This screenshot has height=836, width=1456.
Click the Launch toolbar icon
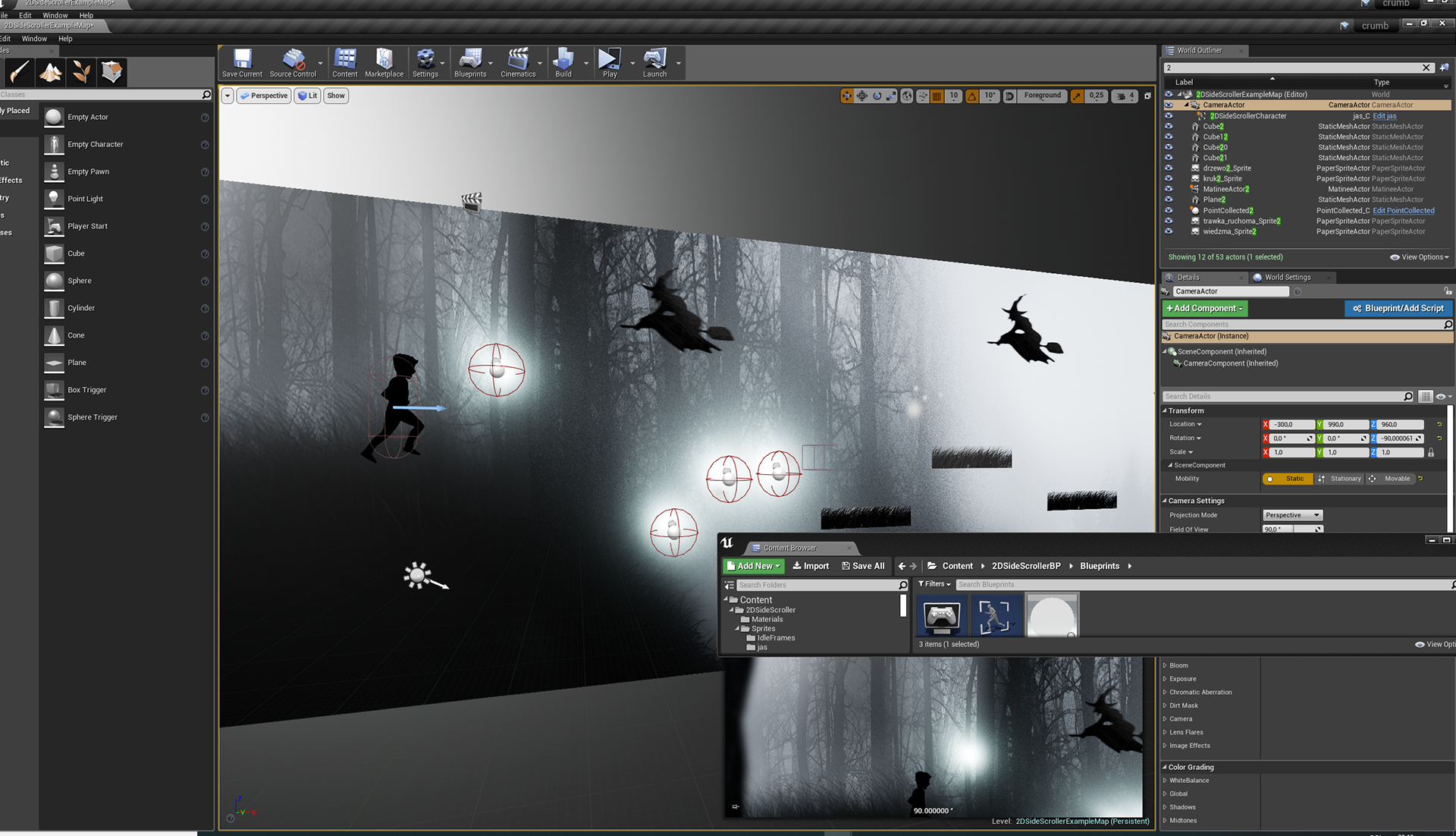coord(654,62)
